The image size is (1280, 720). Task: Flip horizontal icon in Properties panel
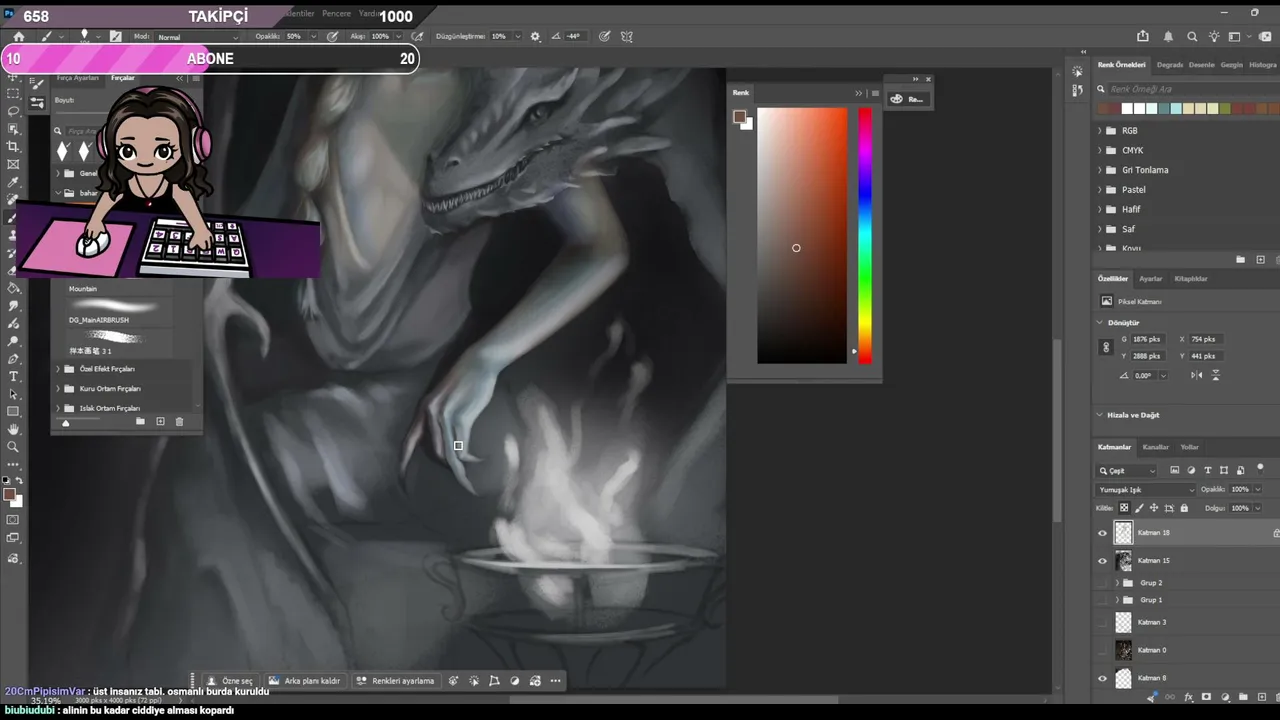pos(1197,375)
